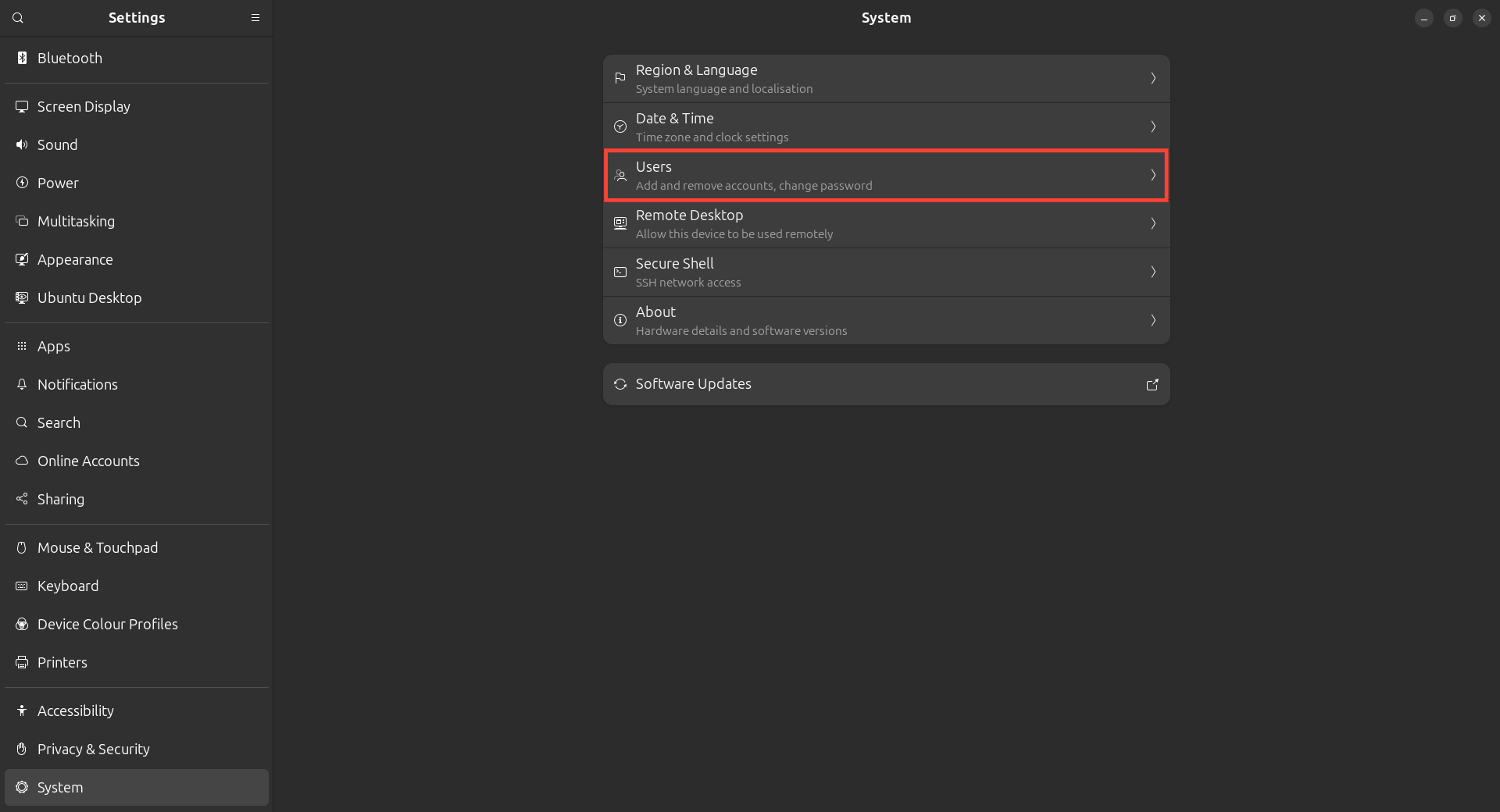The height and width of the screenshot is (812, 1500).
Task: Open the Settings hamburger menu
Action: [255, 18]
